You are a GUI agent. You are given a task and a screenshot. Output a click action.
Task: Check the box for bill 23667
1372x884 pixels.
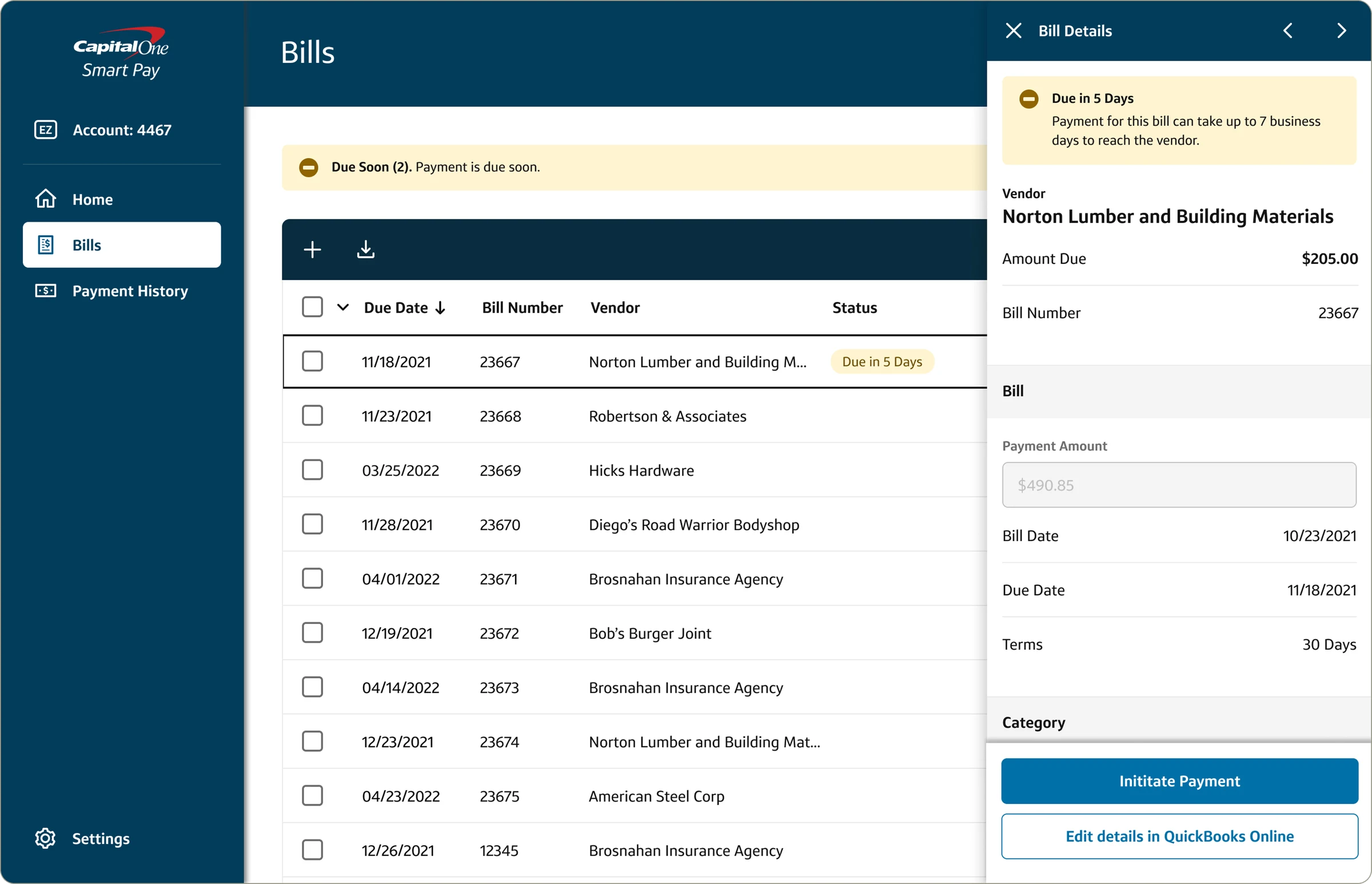pos(313,362)
